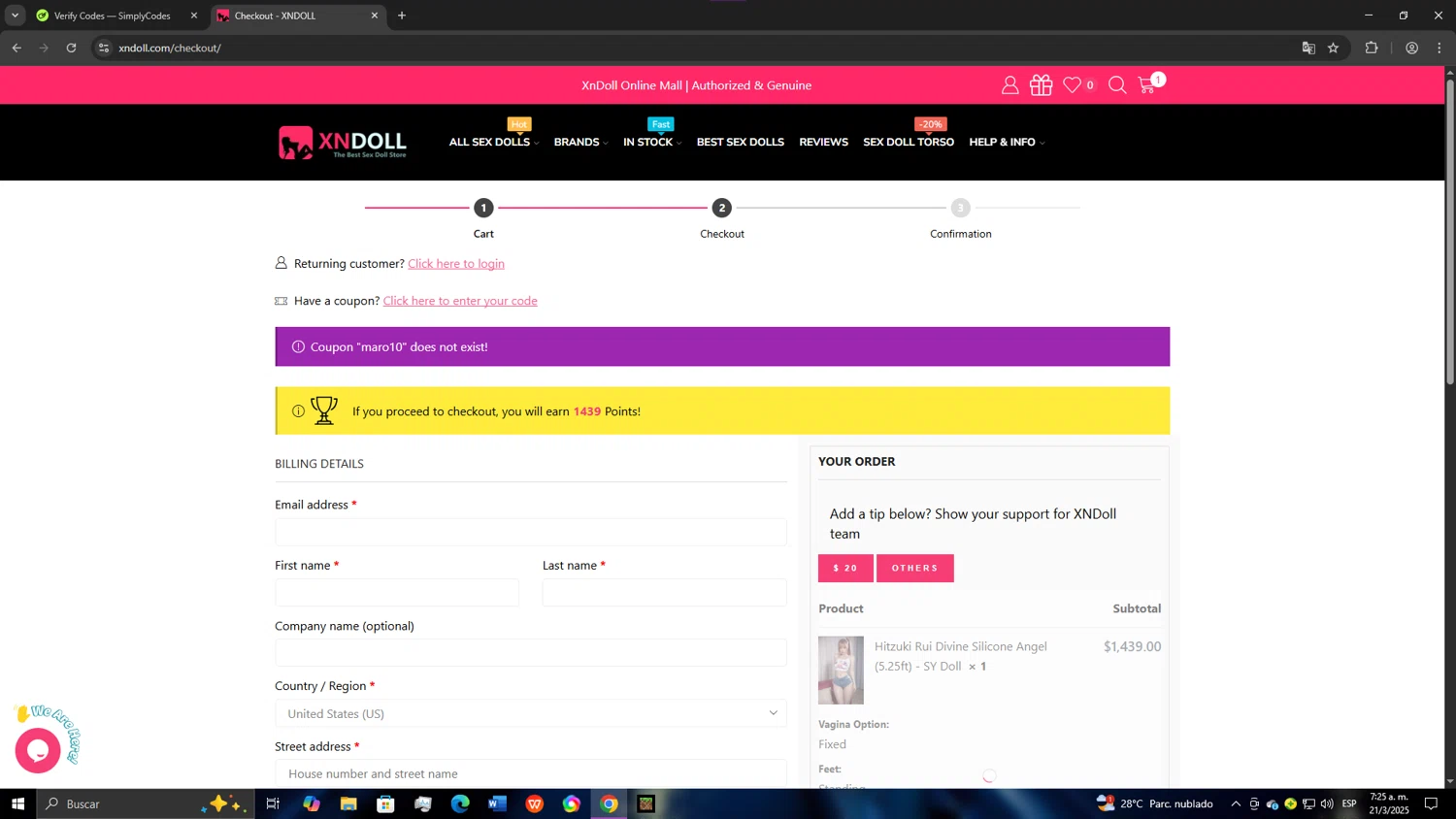Open SEX DOLL TORSO page
Image resolution: width=1456 pixels, height=819 pixels.
click(909, 142)
